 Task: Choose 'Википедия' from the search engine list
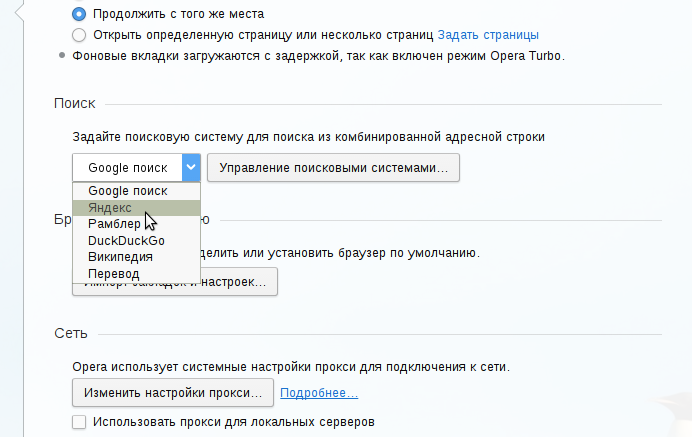pos(136,257)
